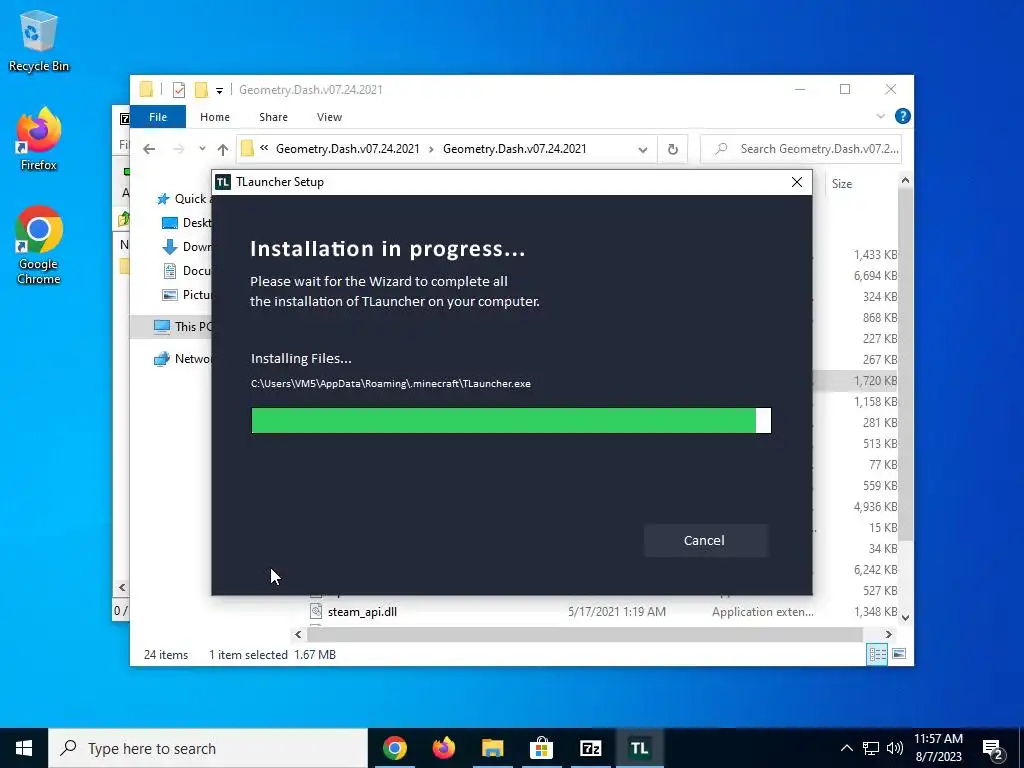
Task: Click the New folder quick access icon
Action: coord(201,89)
